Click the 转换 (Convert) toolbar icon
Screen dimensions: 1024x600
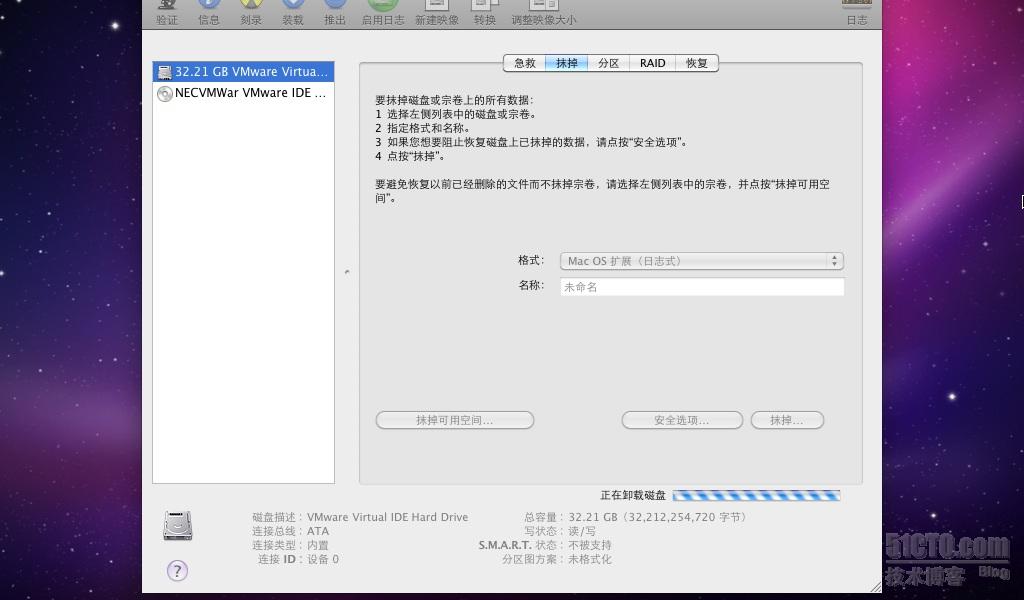click(485, 6)
